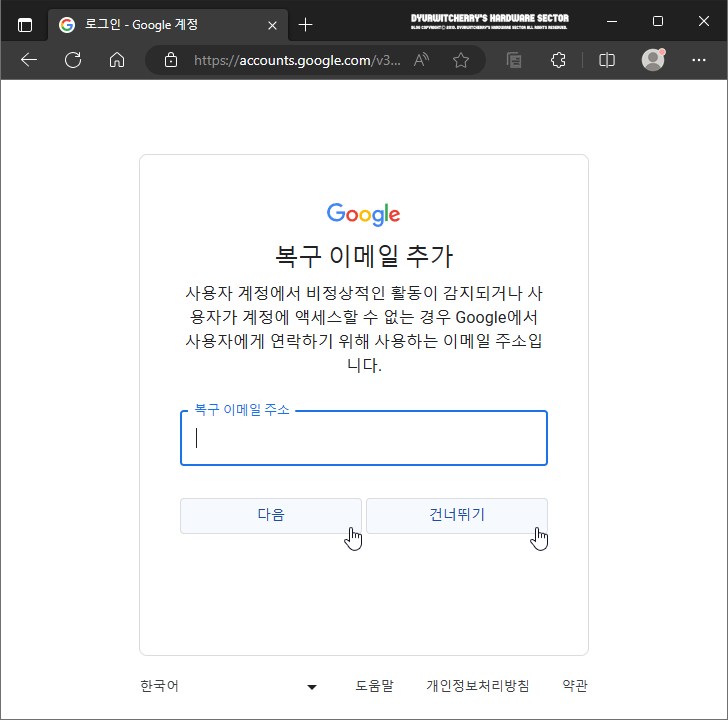Click the 다음 button
This screenshot has height=720, width=728.
(271, 515)
